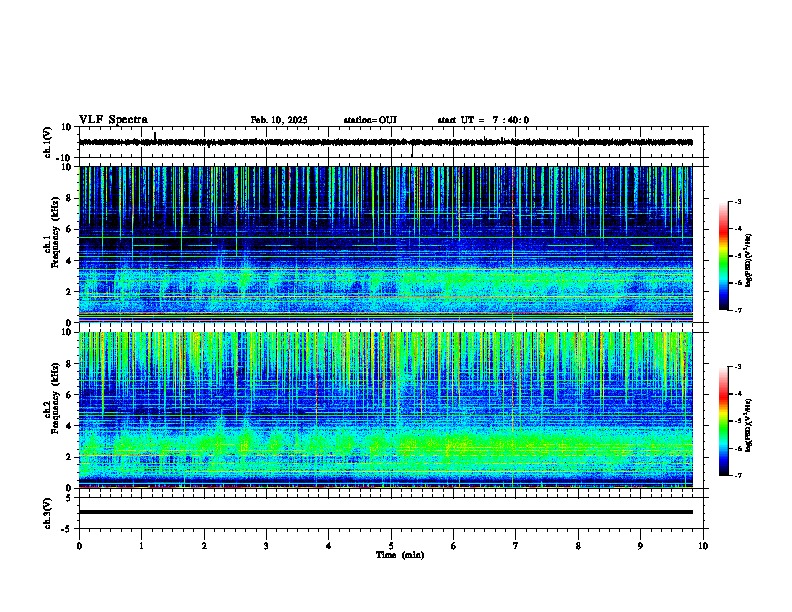The image size is (792, 612).
Task: Click the "8" kHz tick on ch.1 frequency axis
Action: pyautogui.click(x=69, y=198)
